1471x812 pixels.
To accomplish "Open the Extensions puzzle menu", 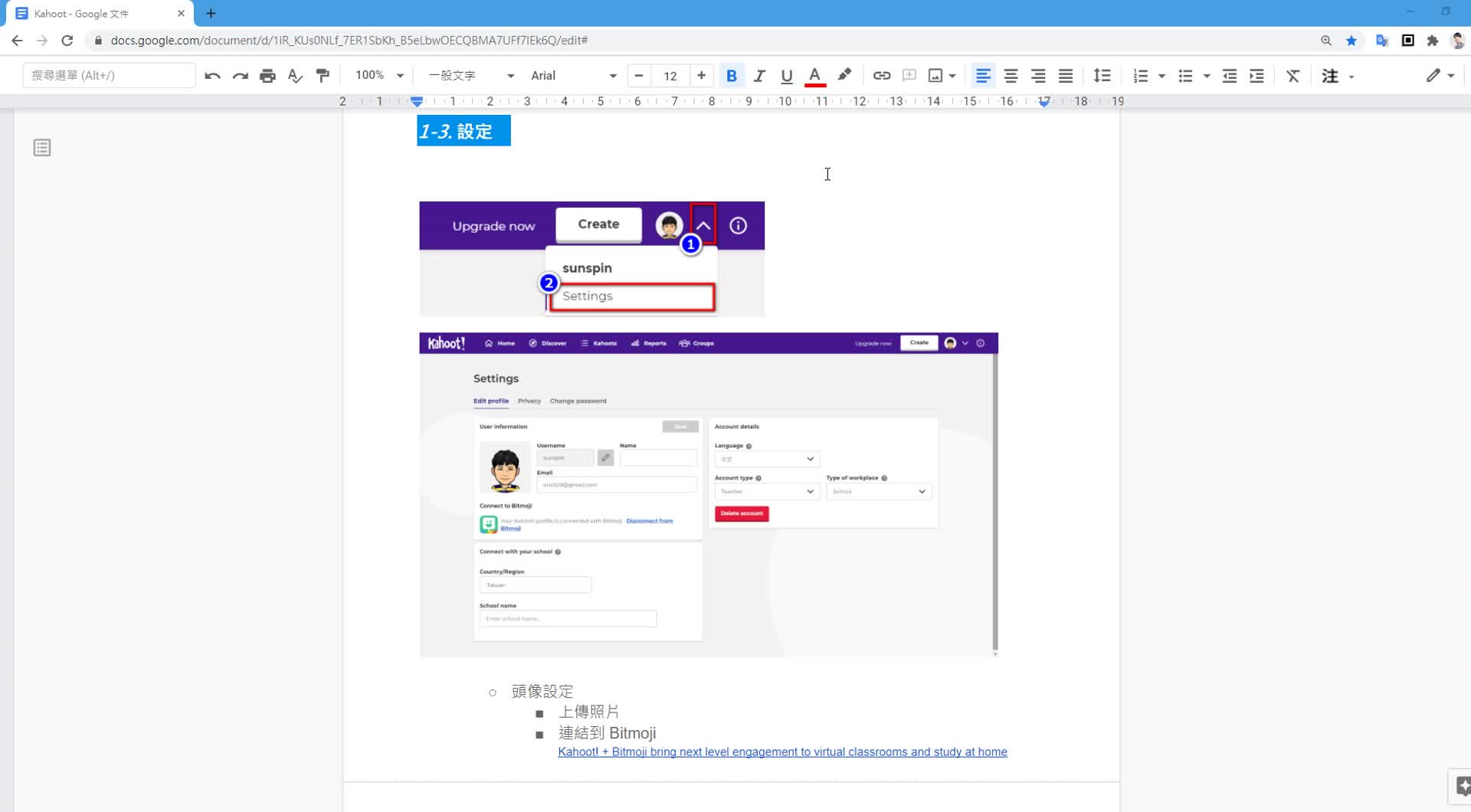I will [x=1433, y=41].
